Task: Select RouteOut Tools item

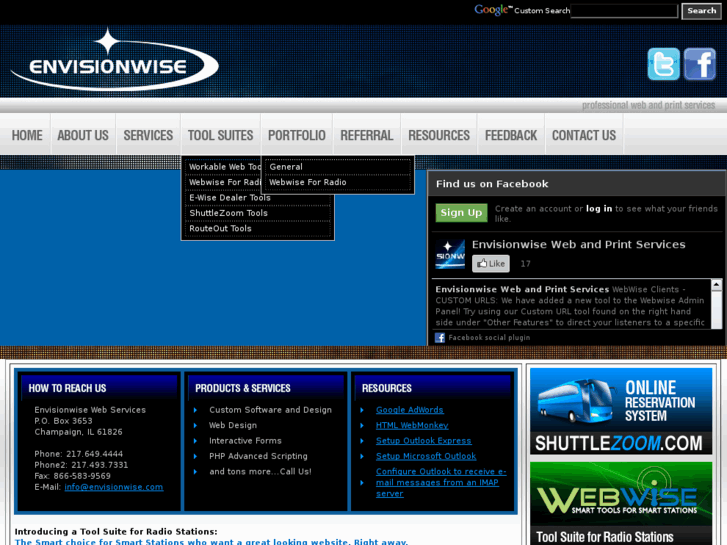Action: 257,228
